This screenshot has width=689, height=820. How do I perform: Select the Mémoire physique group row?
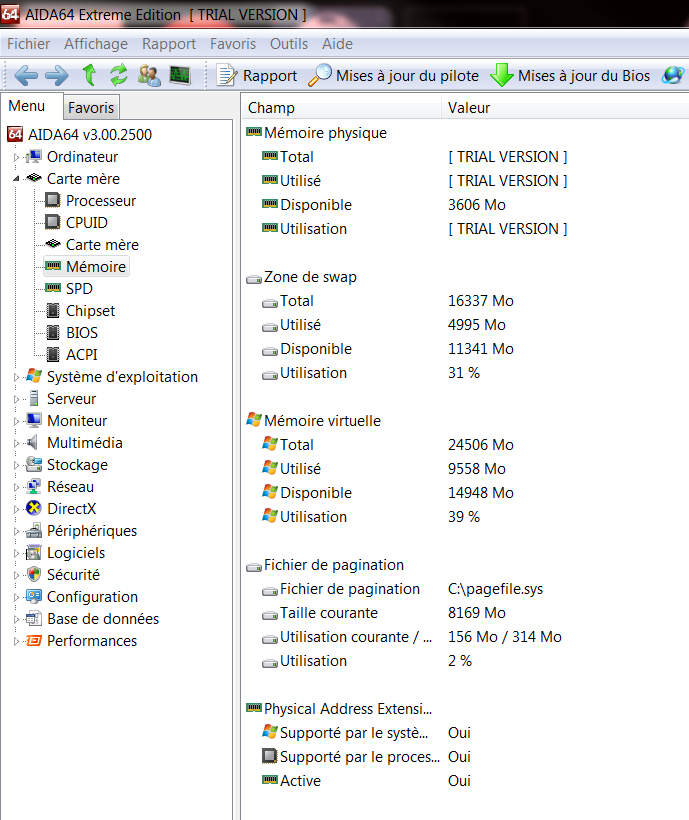click(x=316, y=133)
